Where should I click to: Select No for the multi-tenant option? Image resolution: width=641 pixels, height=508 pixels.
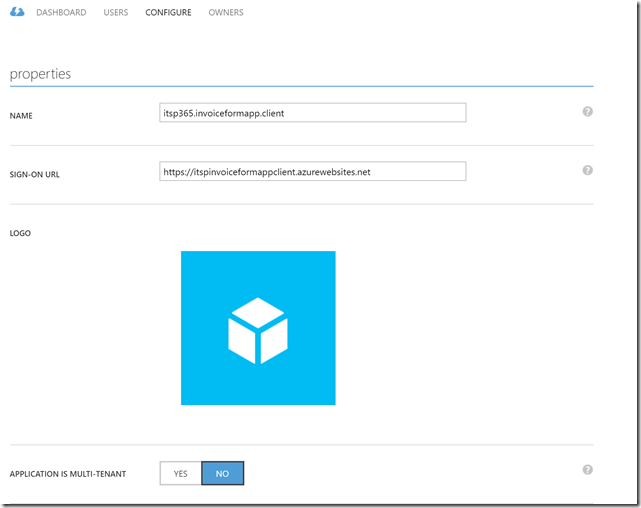223,473
